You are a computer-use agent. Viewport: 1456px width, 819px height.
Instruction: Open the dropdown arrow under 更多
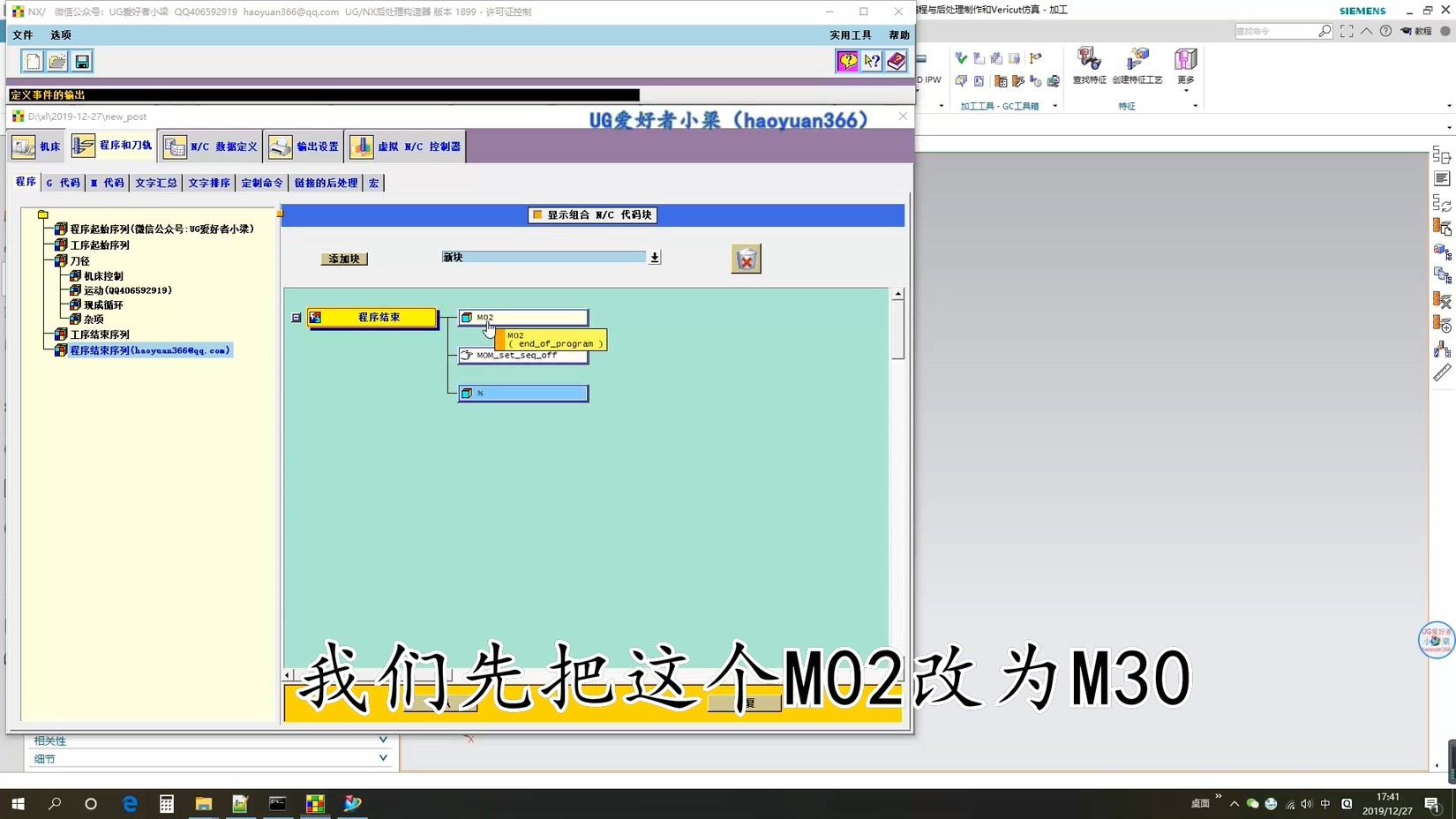[1186, 91]
